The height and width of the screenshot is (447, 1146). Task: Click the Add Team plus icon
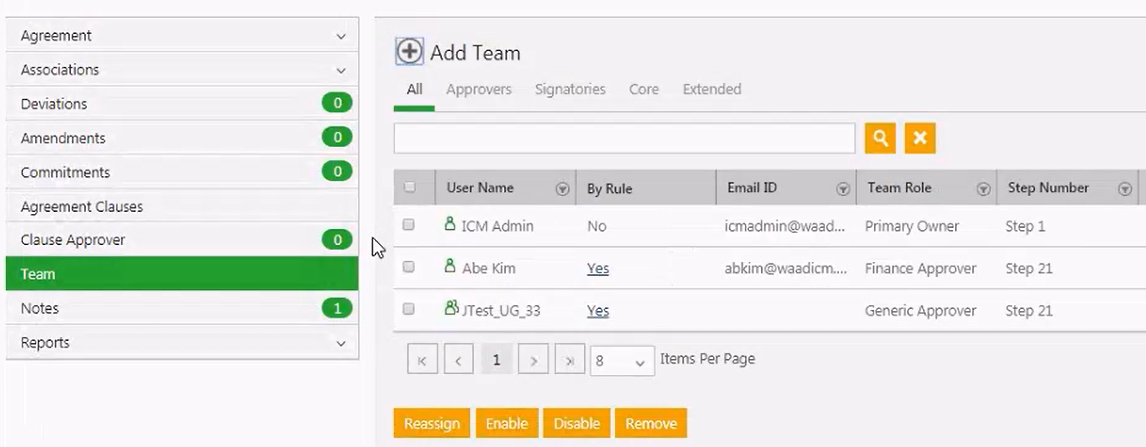(x=409, y=52)
